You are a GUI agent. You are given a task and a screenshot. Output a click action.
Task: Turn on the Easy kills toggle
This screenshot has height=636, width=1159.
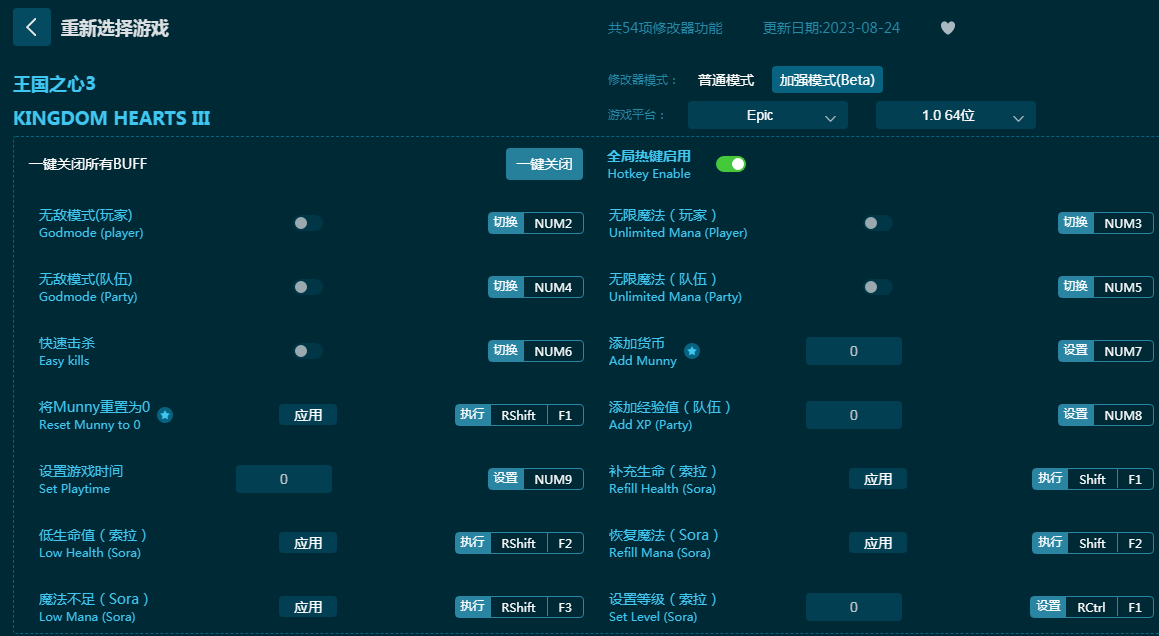(307, 351)
